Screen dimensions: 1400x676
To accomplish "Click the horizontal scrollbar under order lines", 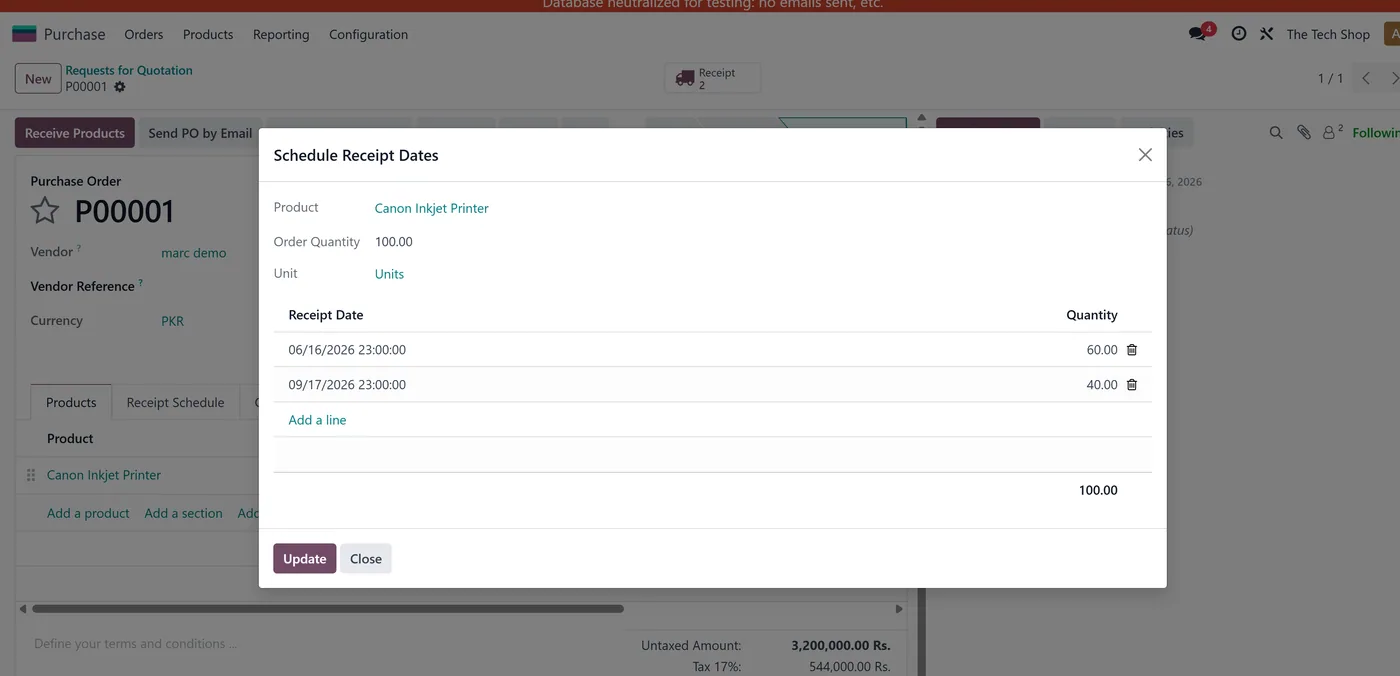I will coord(328,608).
